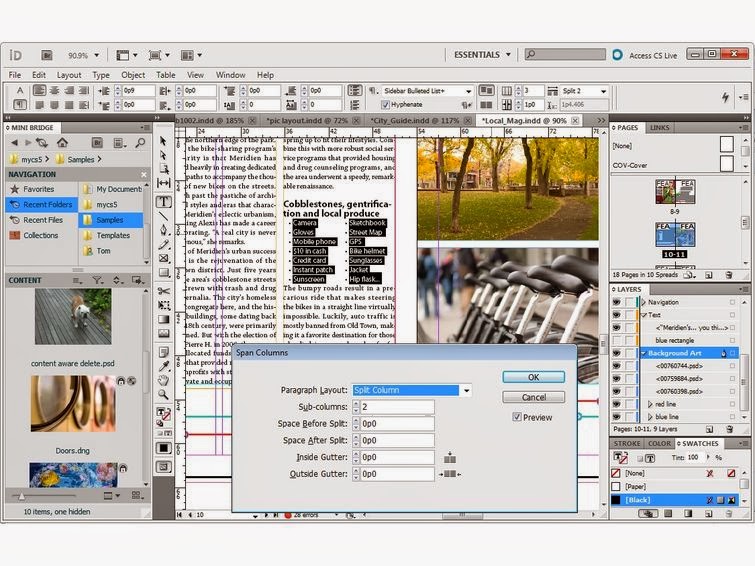Open the Layout menu
755x566 pixels.
69,75
